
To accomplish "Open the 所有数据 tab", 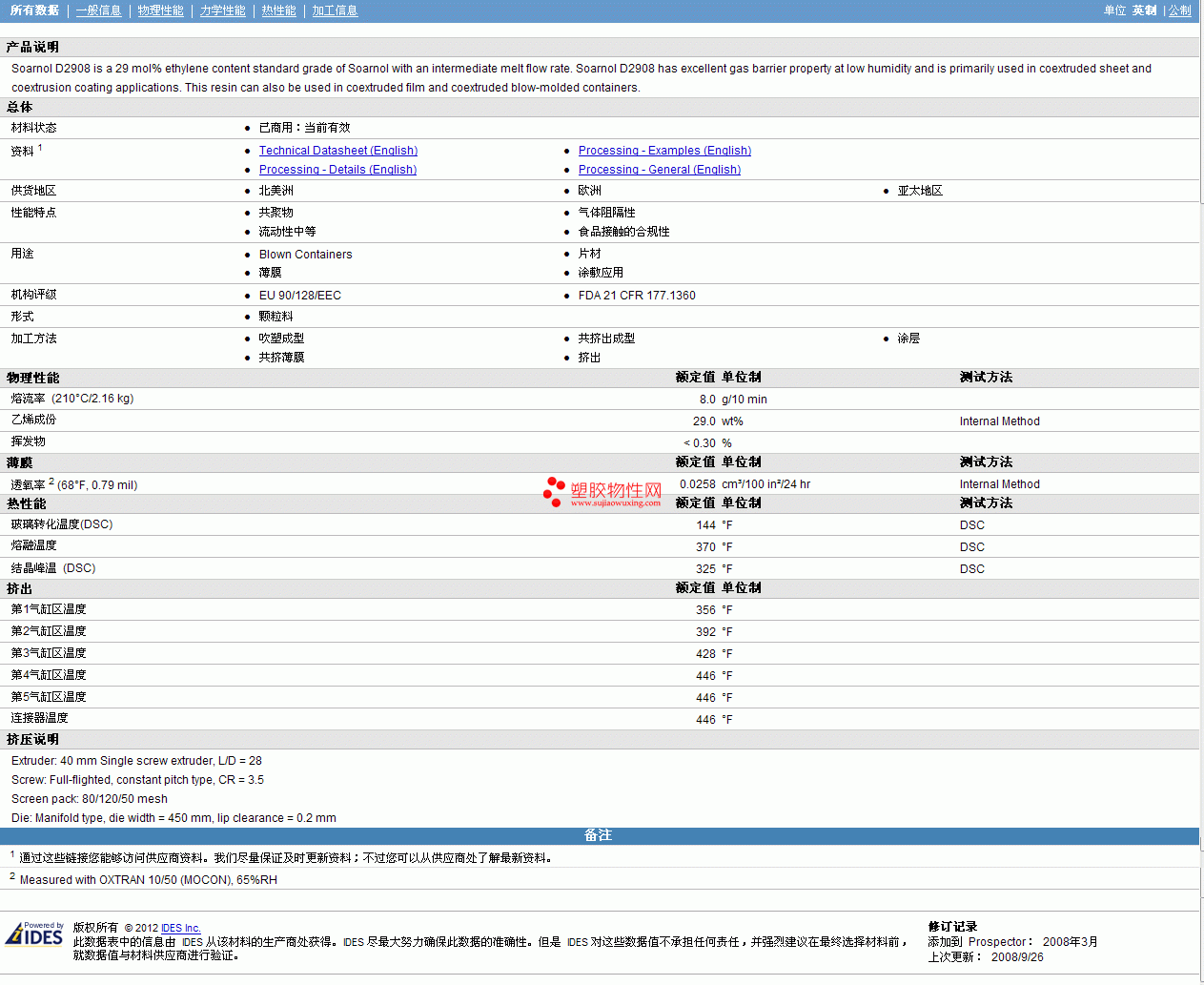I will tap(34, 10).
